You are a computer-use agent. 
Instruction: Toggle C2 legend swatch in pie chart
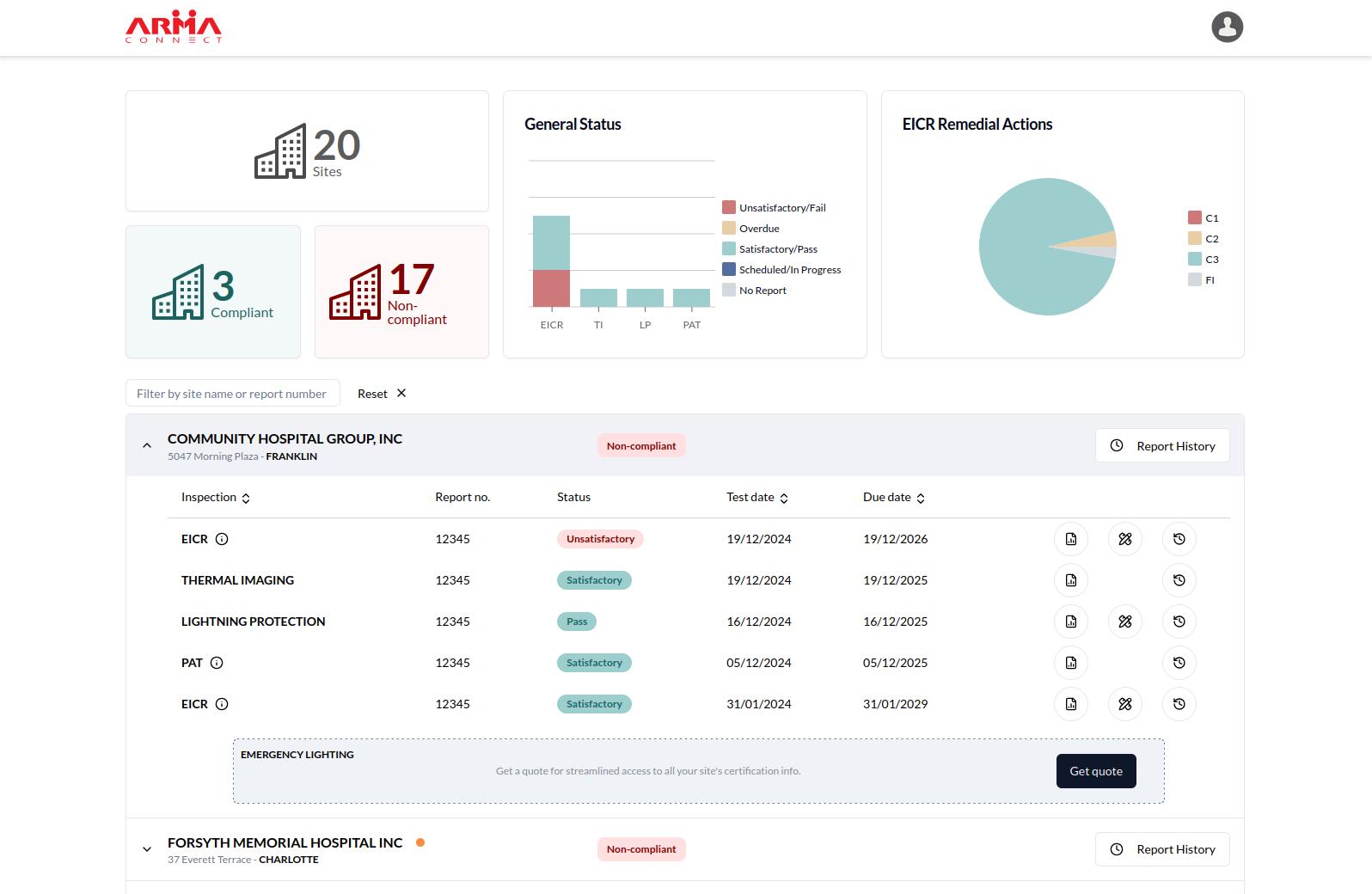(x=1195, y=238)
